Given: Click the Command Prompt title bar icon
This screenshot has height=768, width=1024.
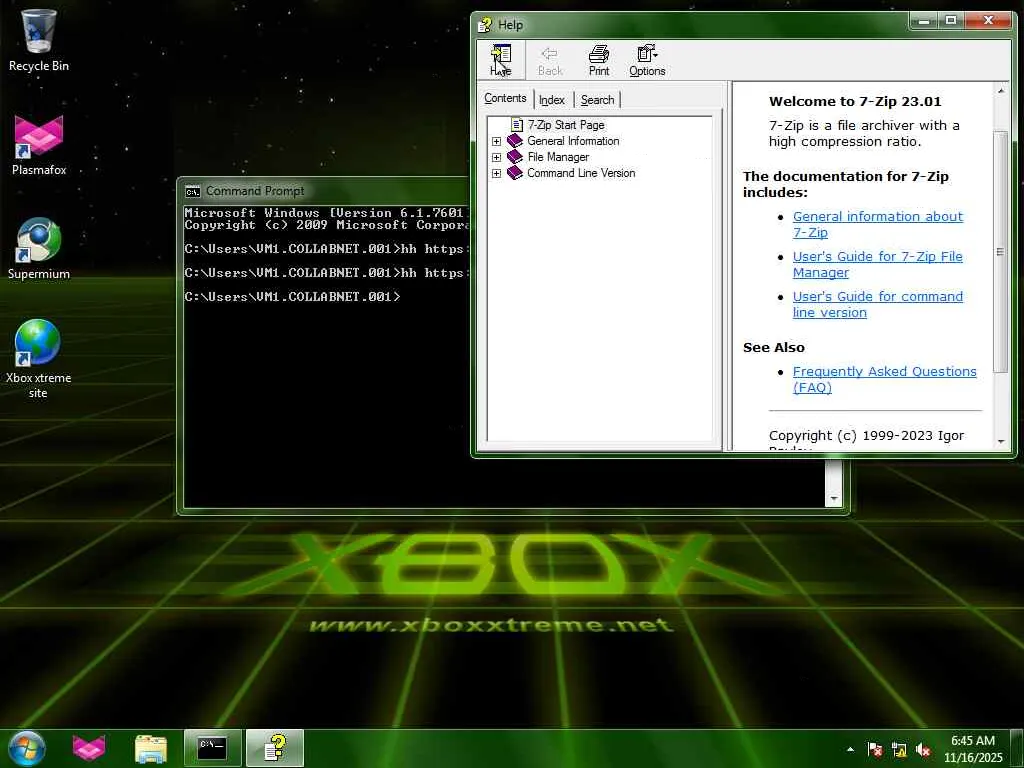Looking at the screenshot, I should point(193,191).
